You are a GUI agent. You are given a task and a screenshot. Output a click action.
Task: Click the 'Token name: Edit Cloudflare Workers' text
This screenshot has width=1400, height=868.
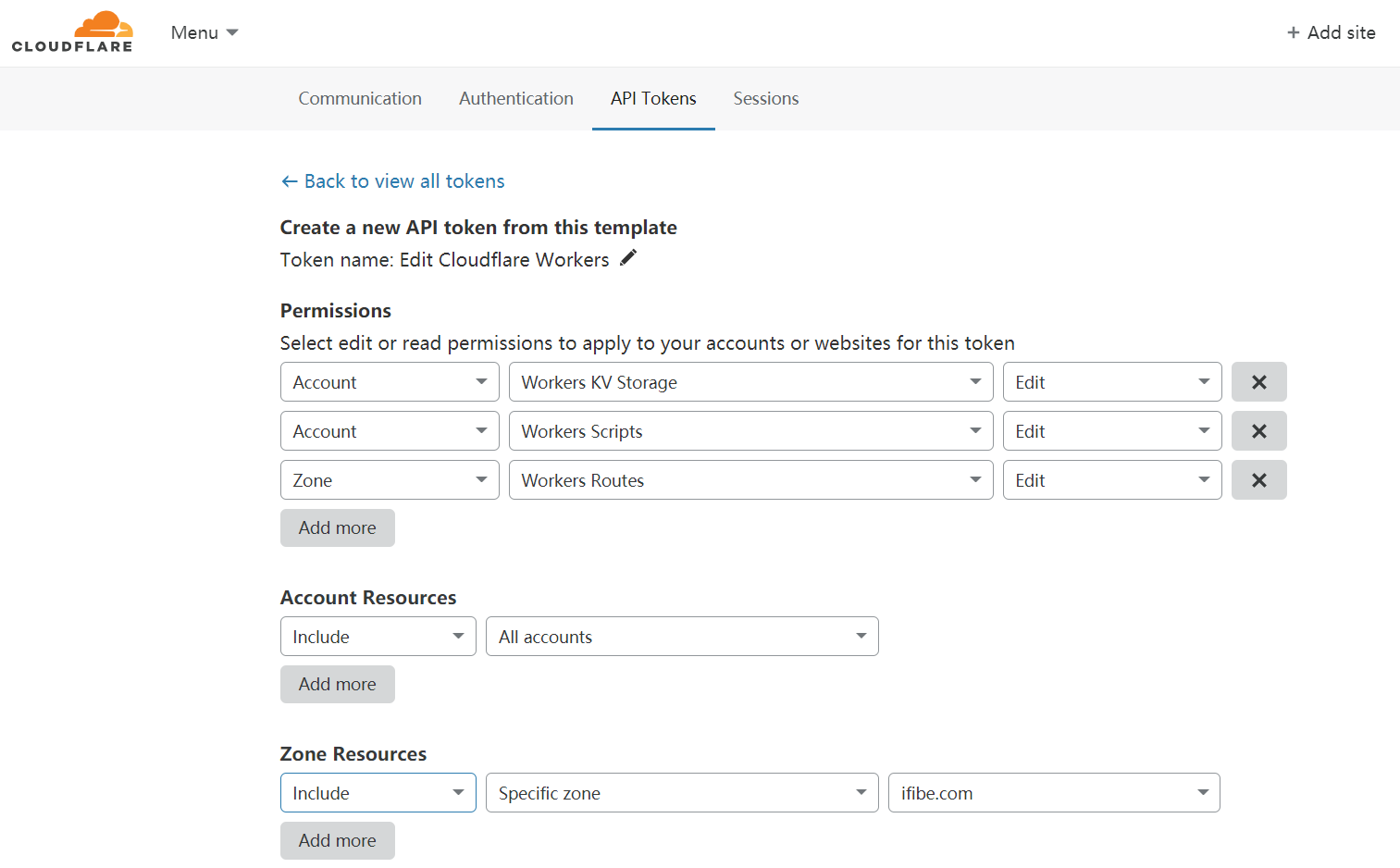click(445, 260)
